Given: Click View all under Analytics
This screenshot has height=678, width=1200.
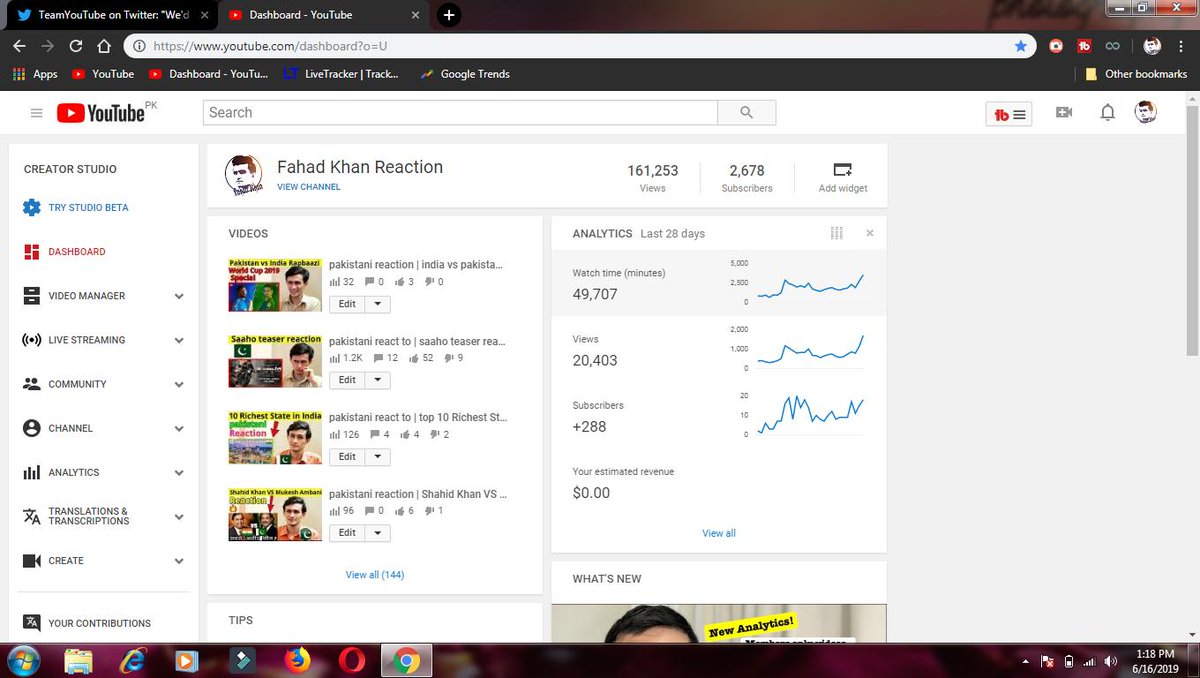Looking at the screenshot, I should [x=719, y=533].
